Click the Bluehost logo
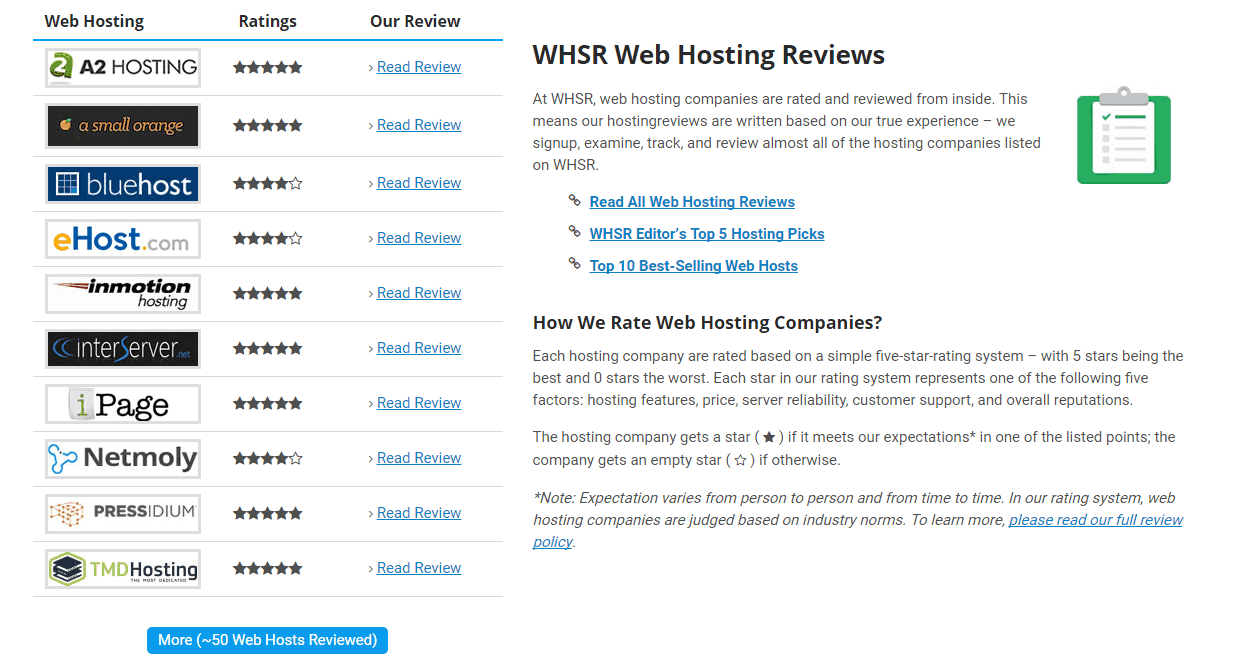1234x663 pixels. 123,184
